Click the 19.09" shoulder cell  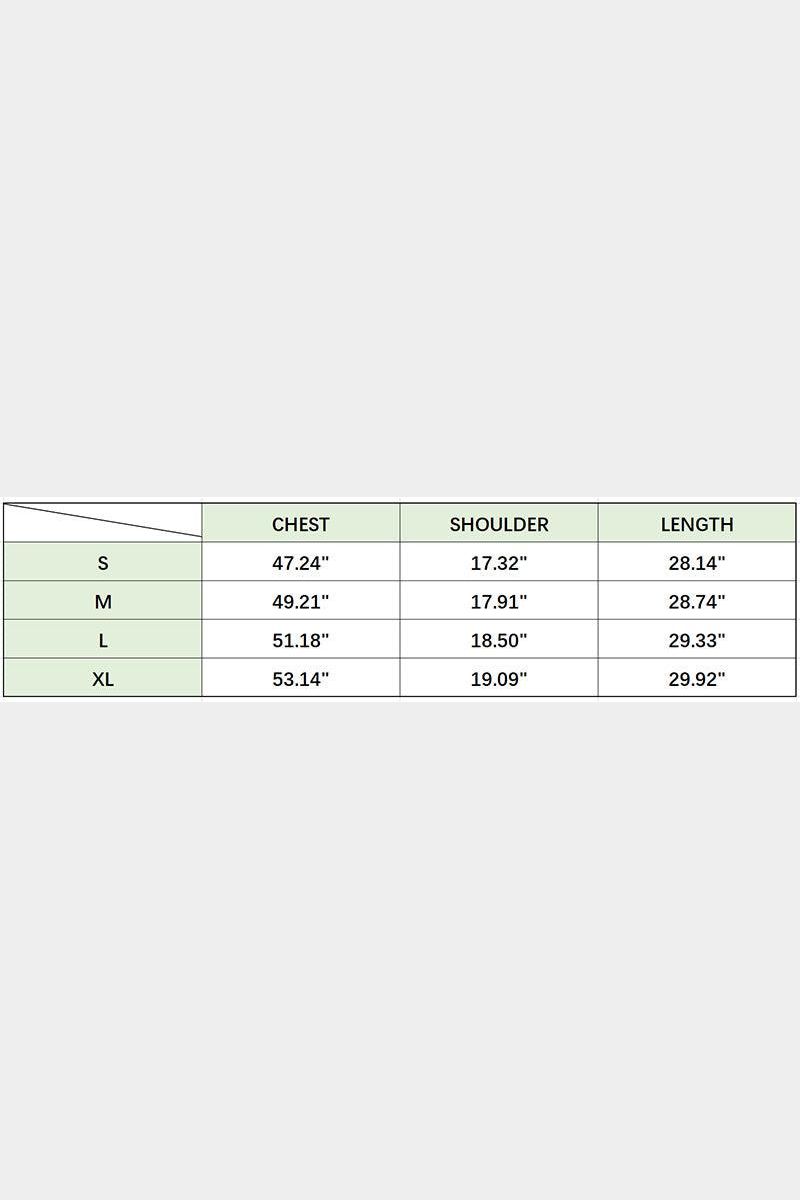[499, 679]
